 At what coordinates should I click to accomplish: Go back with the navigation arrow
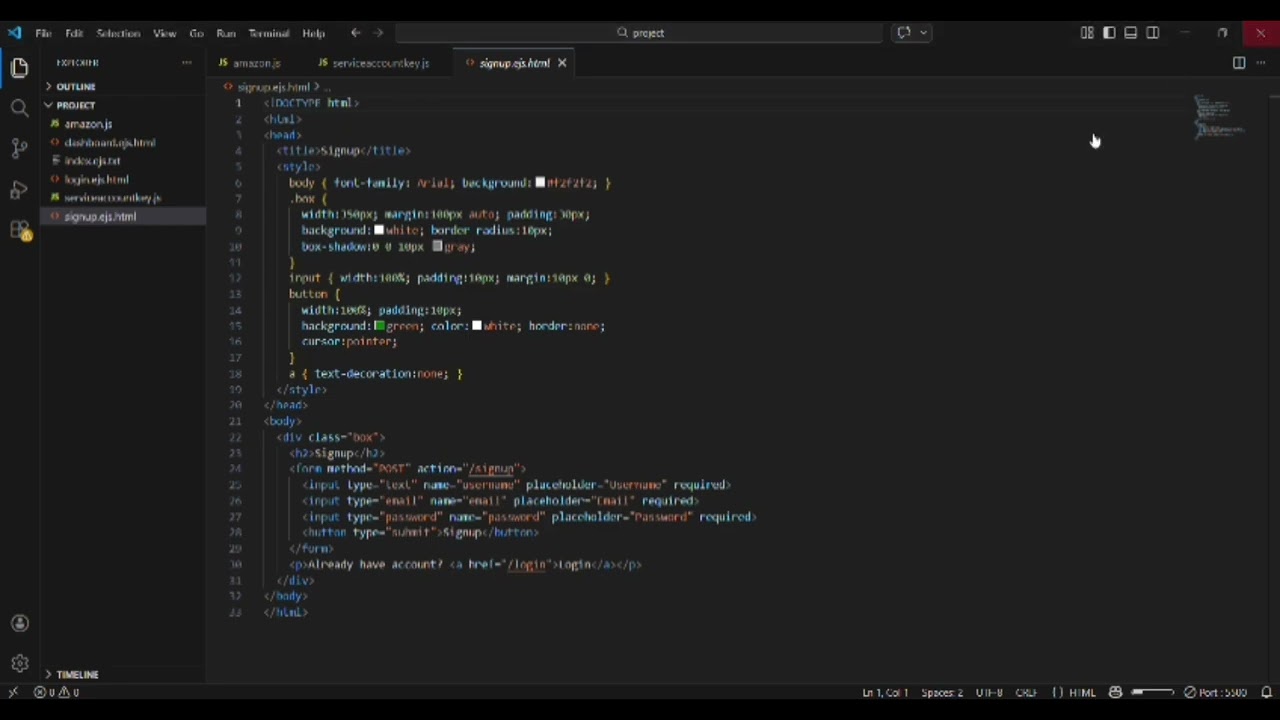tap(356, 33)
